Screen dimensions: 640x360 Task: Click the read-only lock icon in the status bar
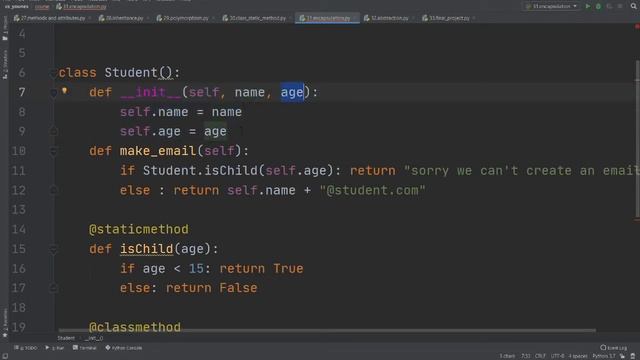(x=622, y=356)
